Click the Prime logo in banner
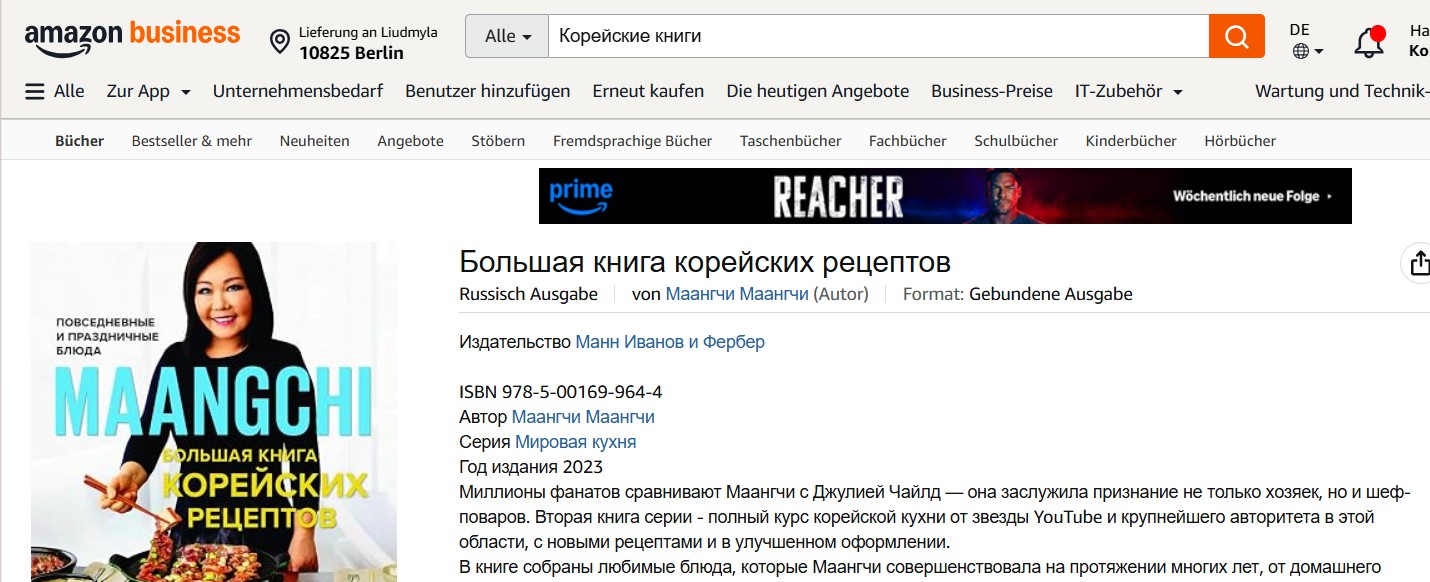 coord(580,196)
